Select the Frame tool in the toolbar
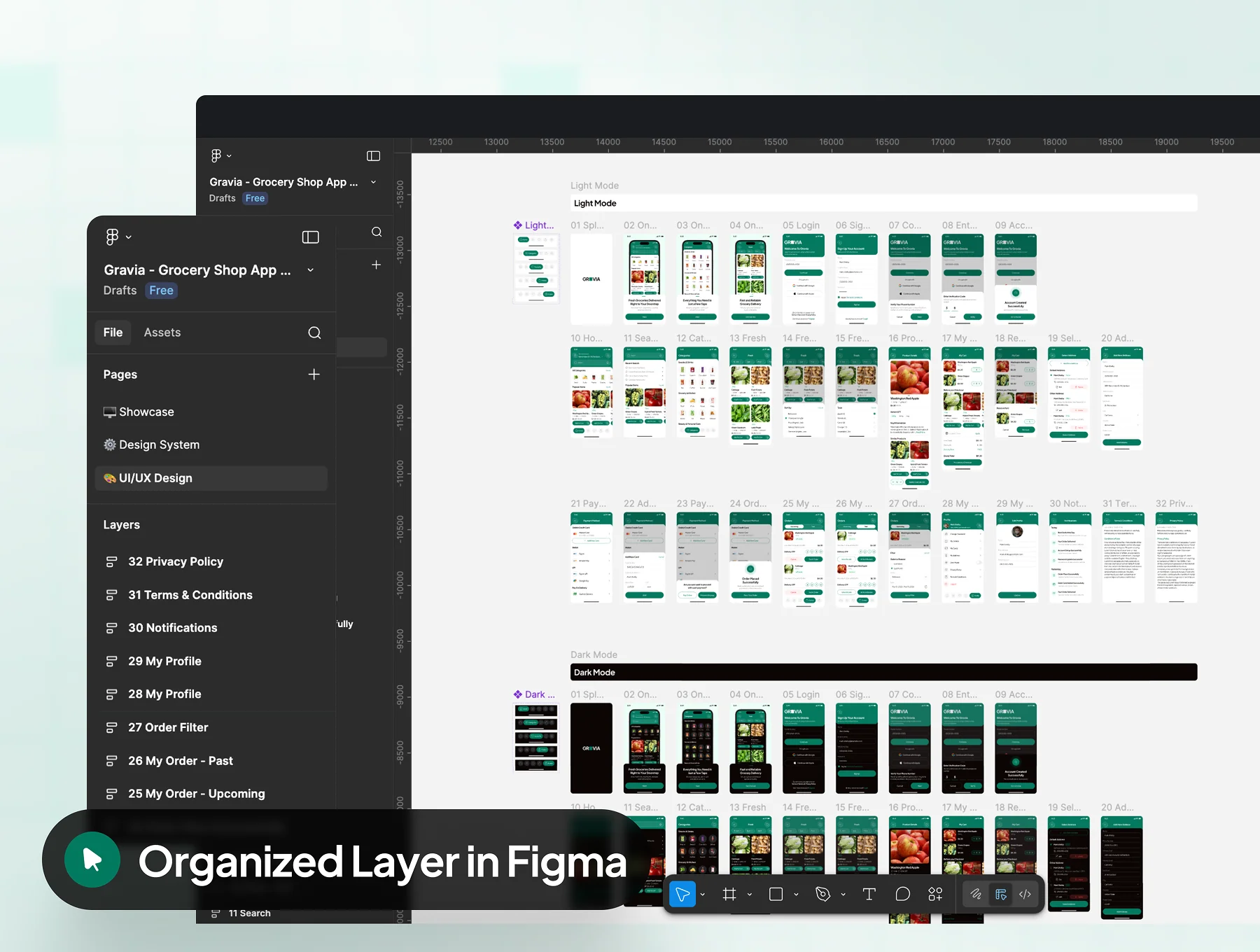1260x952 pixels. [x=729, y=894]
